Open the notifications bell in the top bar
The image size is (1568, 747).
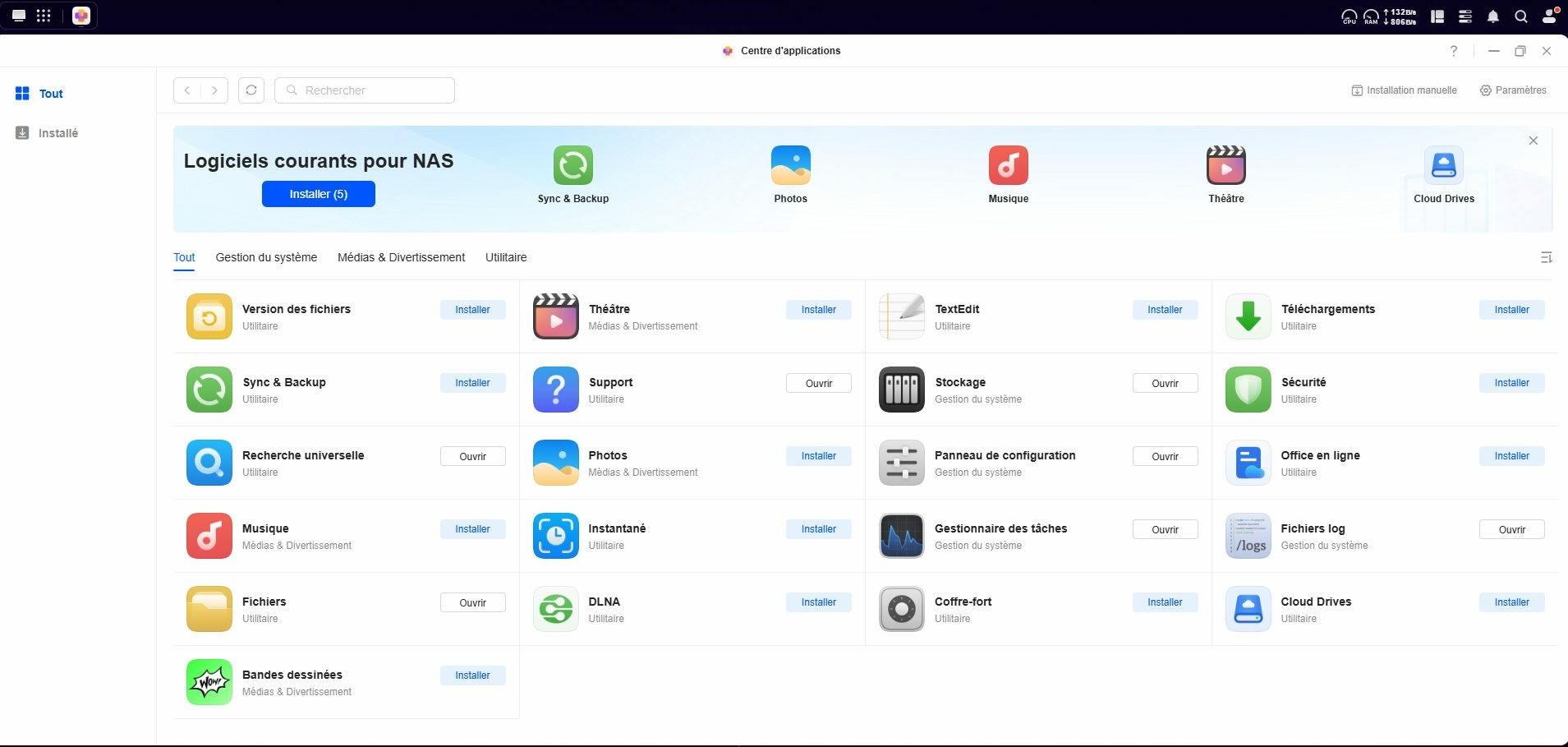click(1493, 16)
